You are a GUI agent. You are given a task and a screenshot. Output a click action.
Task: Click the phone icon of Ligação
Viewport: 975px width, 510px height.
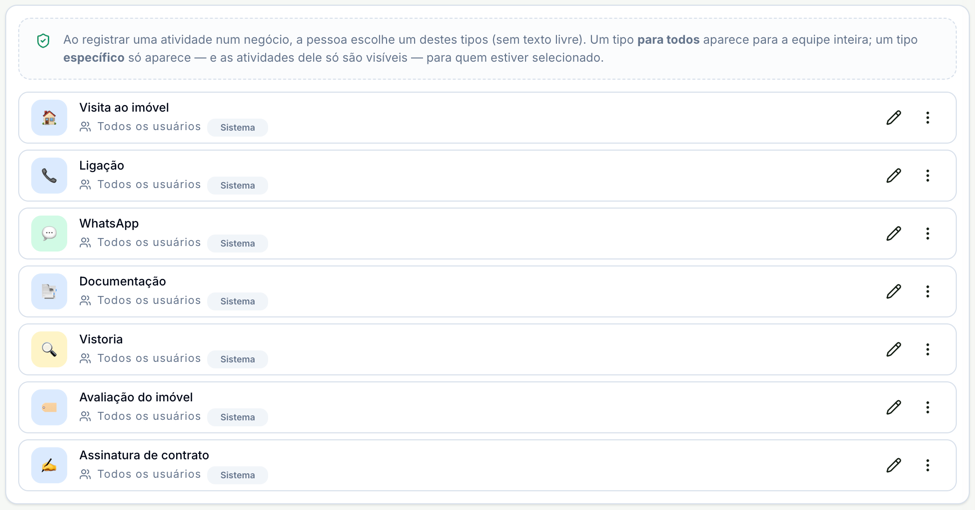49,175
